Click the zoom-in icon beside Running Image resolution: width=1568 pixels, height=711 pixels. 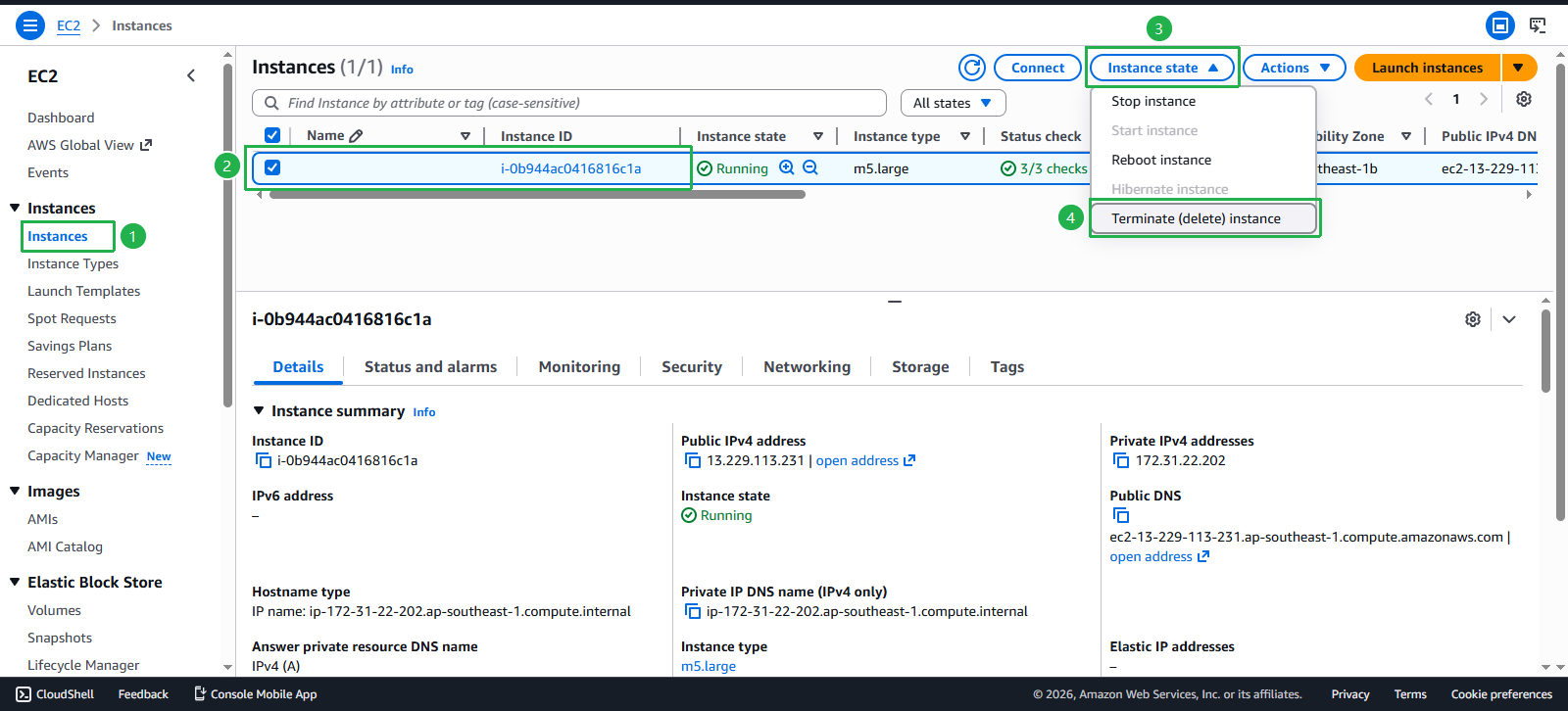(x=786, y=167)
